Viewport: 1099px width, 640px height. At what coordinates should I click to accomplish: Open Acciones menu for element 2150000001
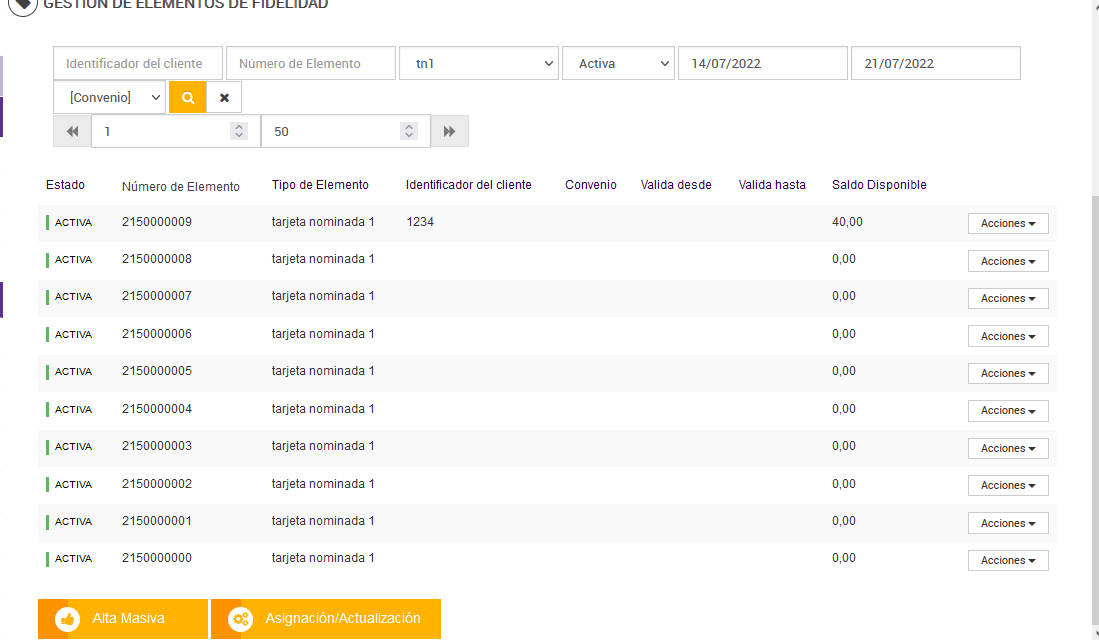coord(1008,523)
